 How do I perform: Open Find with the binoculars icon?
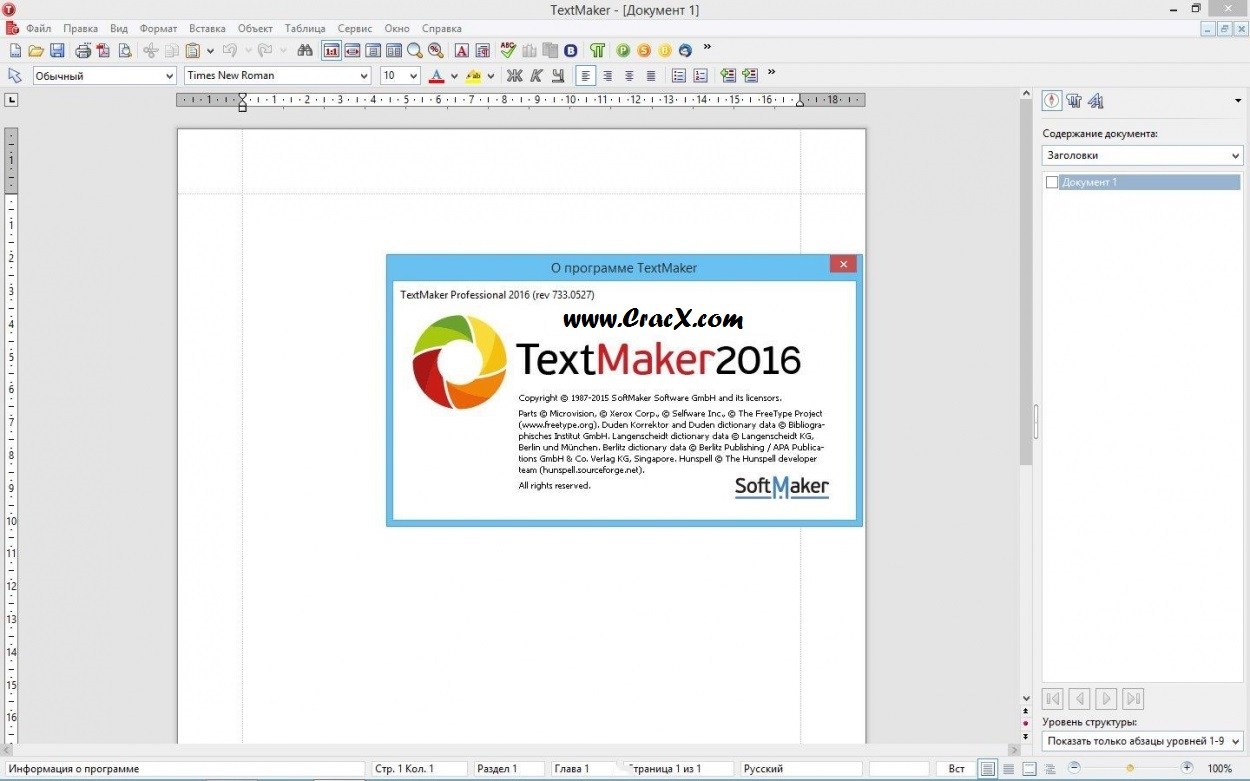305,50
